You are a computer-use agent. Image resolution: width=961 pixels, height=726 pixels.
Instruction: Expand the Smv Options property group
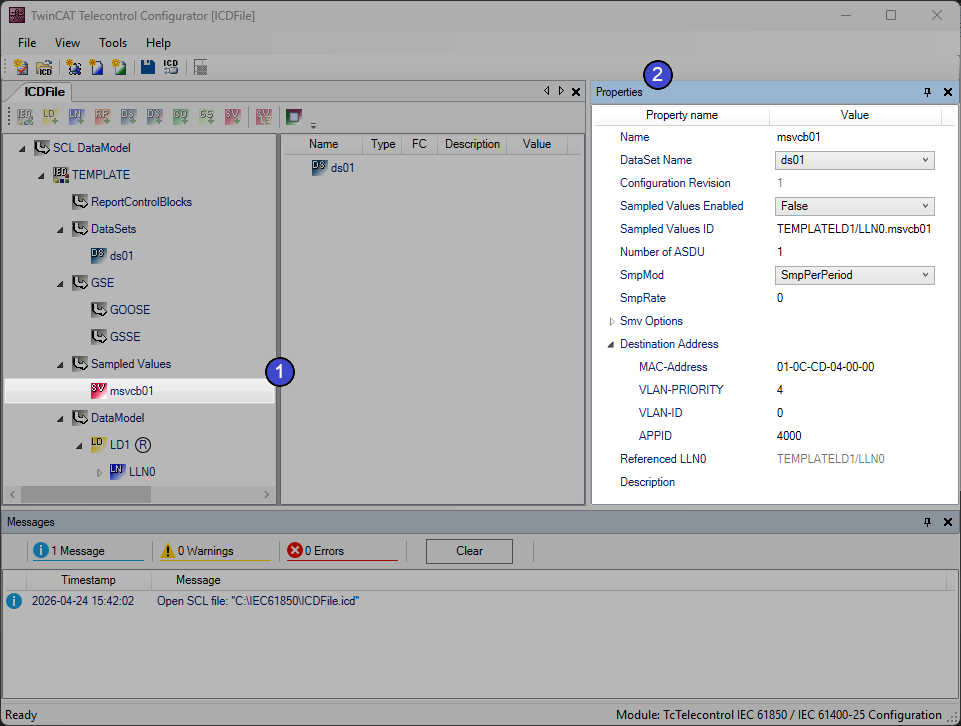612,321
